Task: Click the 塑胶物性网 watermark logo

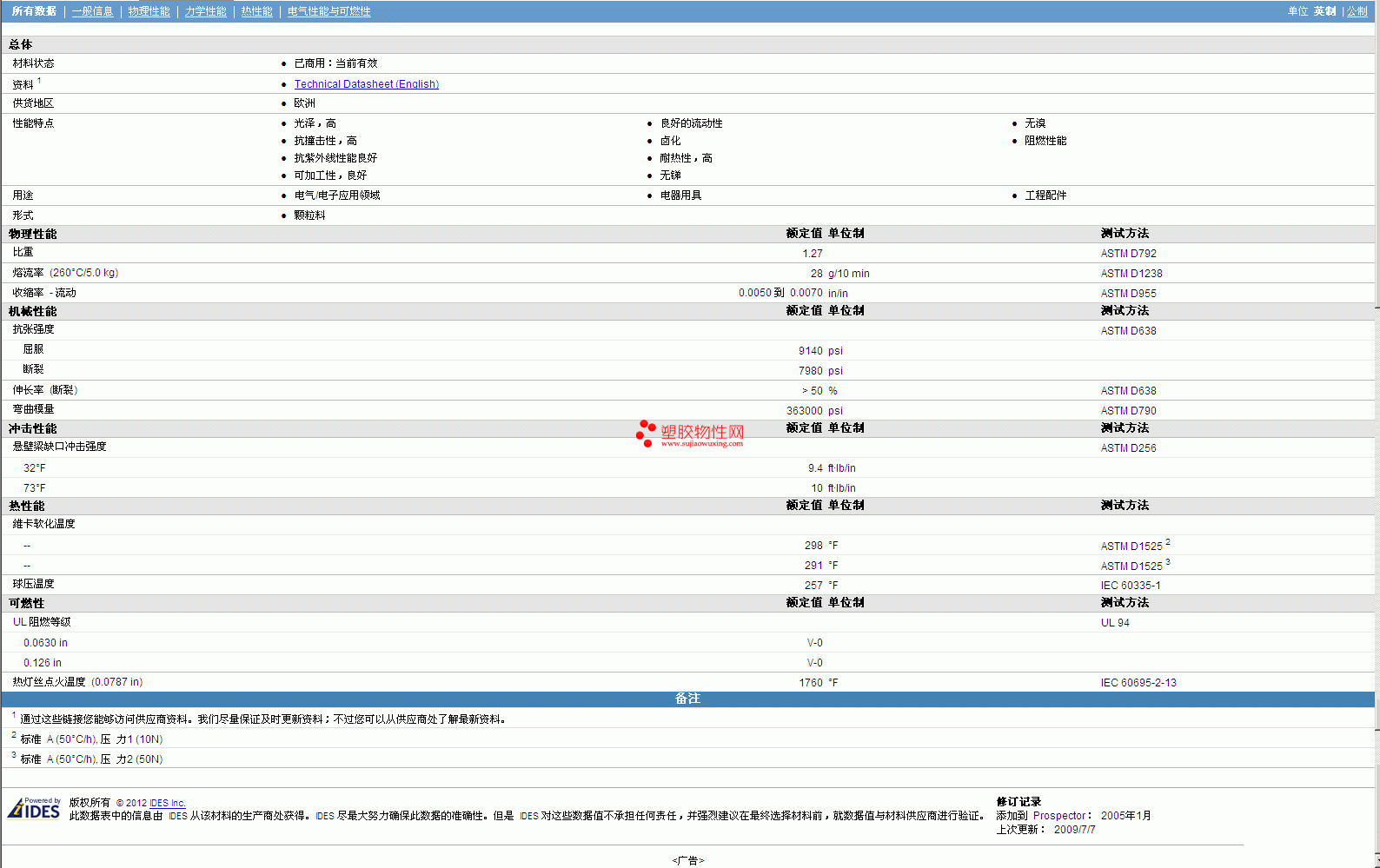Action: pos(690,434)
